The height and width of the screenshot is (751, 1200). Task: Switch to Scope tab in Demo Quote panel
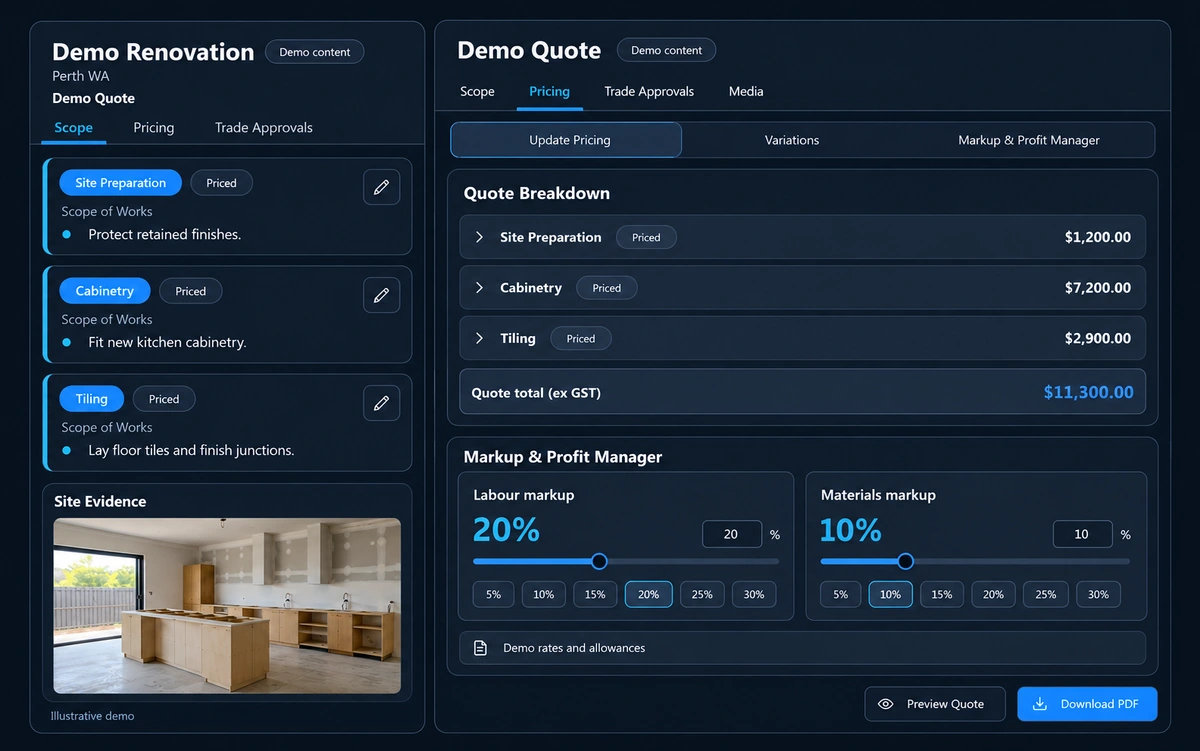(477, 91)
